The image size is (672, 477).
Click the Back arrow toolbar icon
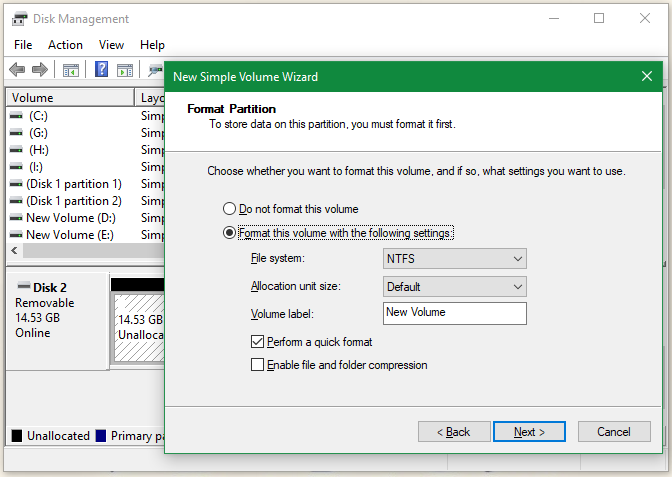point(17,70)
